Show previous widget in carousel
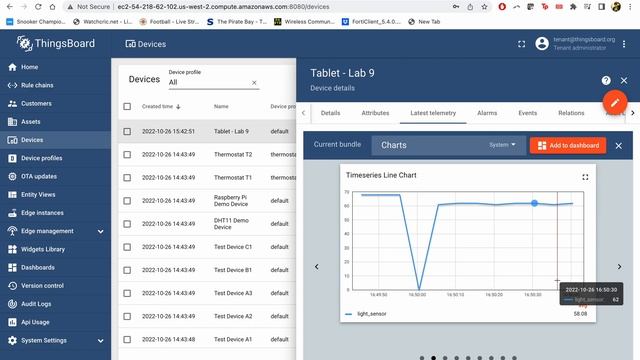This screenshot has height=360, width=640. (x=316, y=267)
